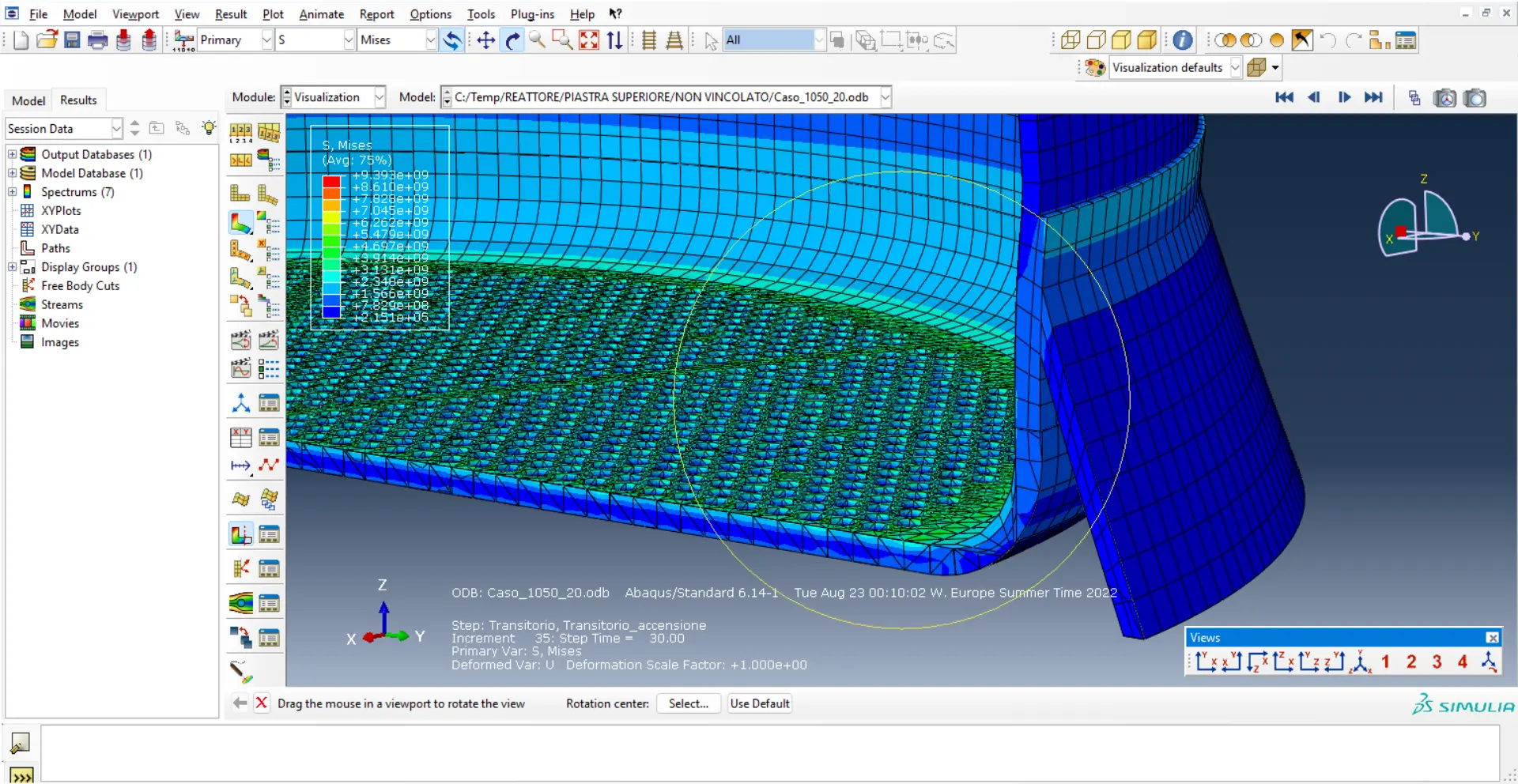The height and width of the screenshot is (784, 1518).
Task: Toggle the light bulb in the model tree
Action: [208, 128]
